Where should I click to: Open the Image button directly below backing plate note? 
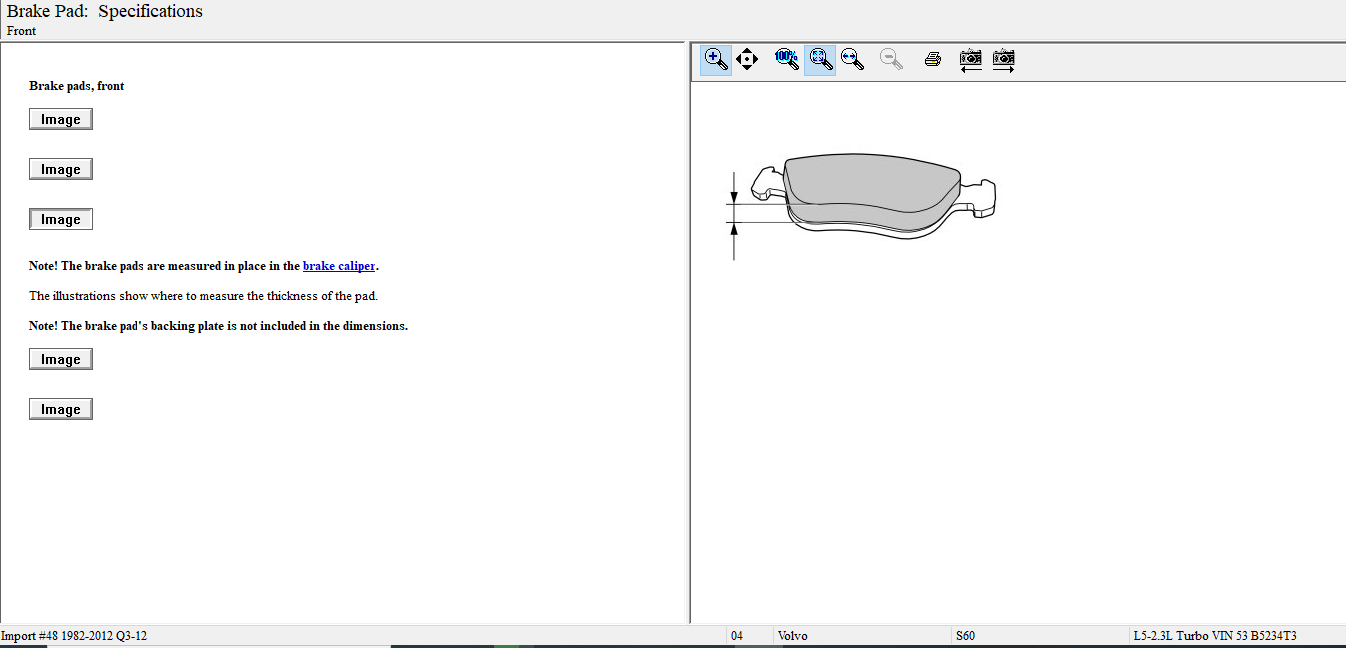[61, 359]
